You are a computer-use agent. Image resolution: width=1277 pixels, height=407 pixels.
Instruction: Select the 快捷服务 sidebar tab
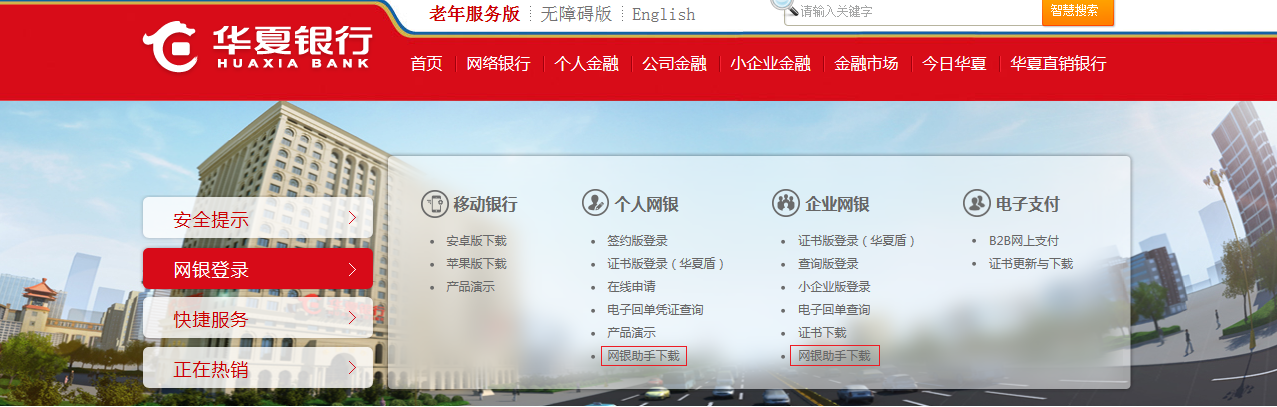[258, 318]
